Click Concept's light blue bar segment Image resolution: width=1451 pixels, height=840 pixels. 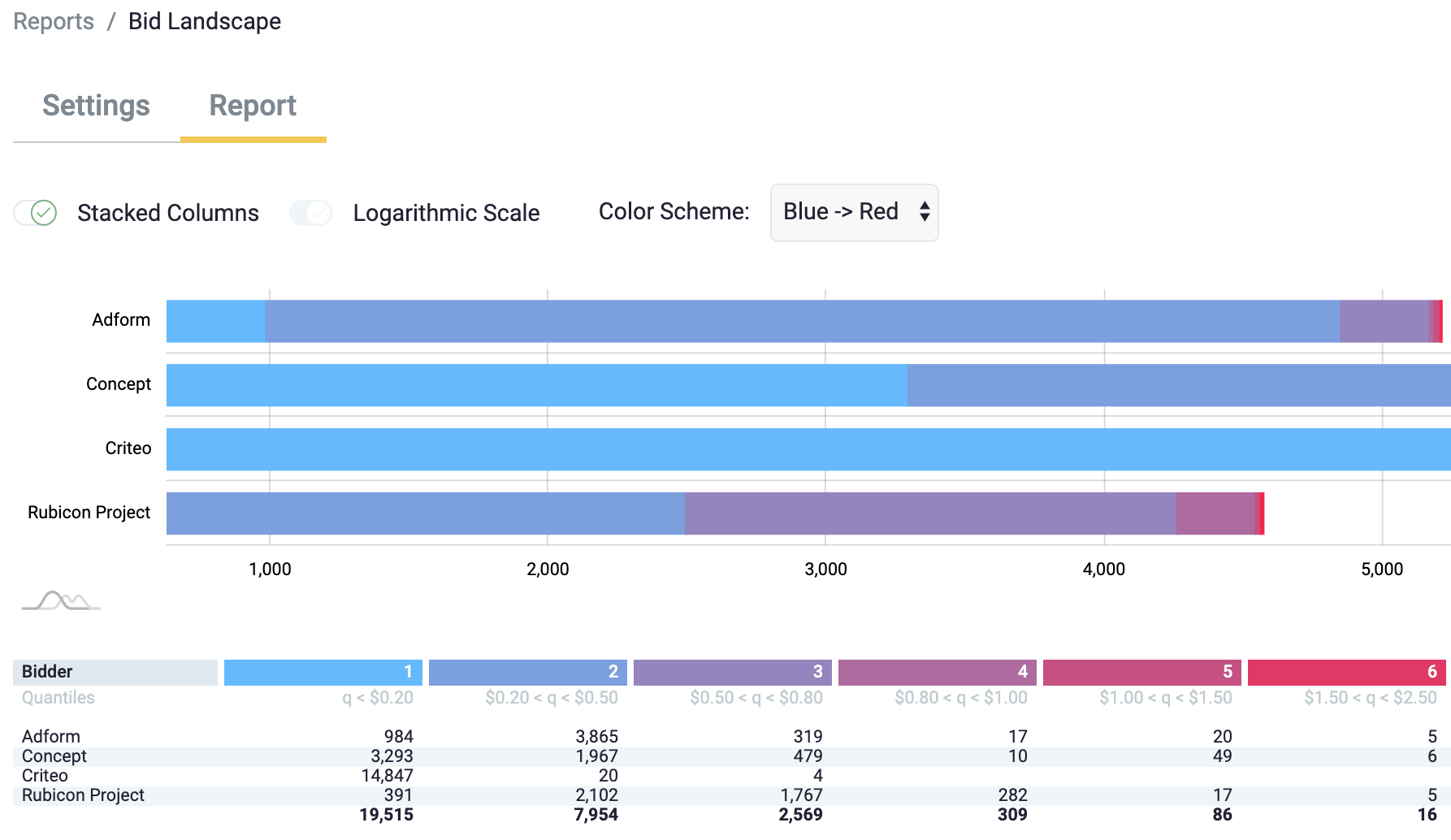(536, 385)
